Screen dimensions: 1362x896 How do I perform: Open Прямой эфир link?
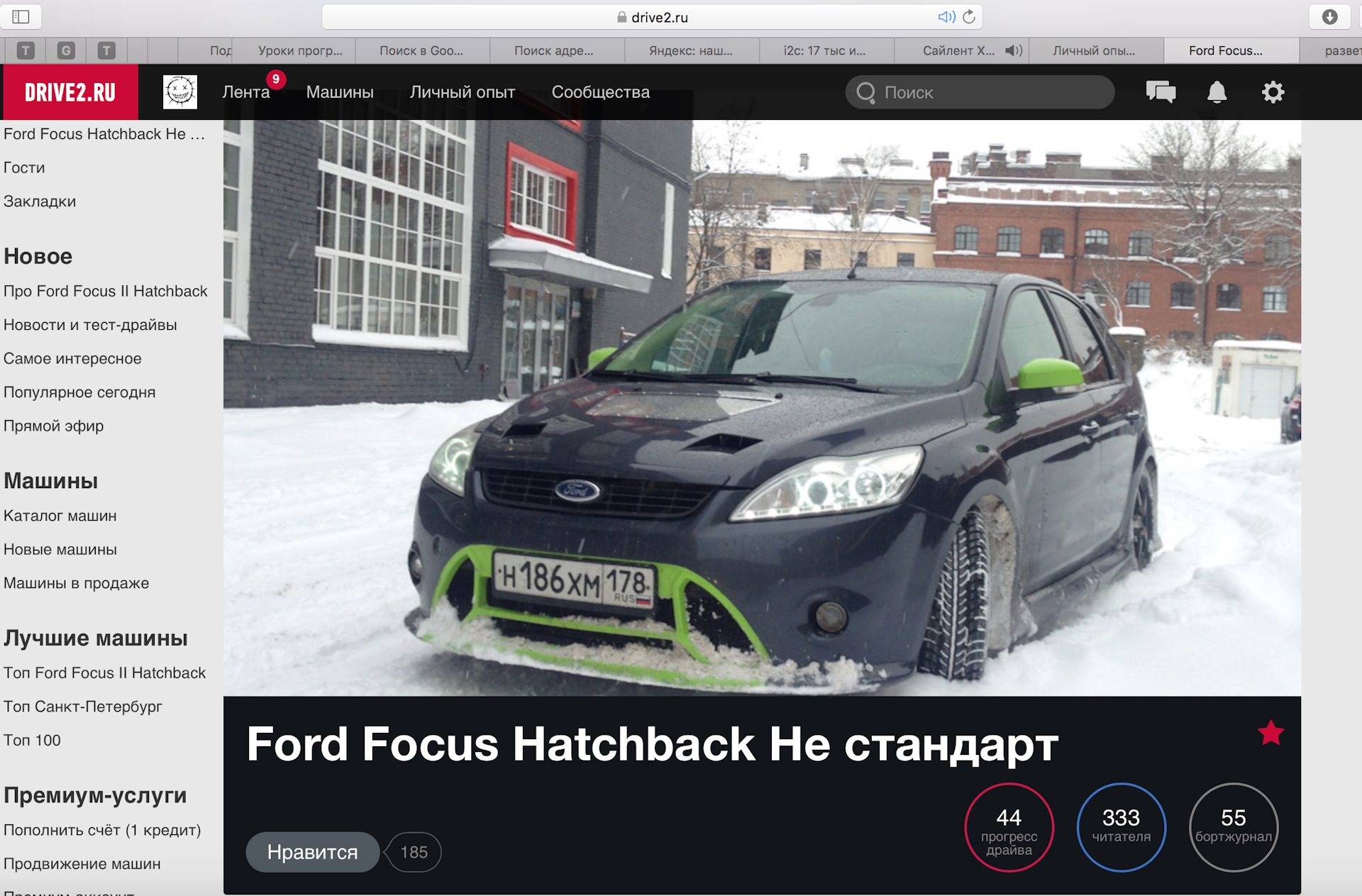(54, 426)
